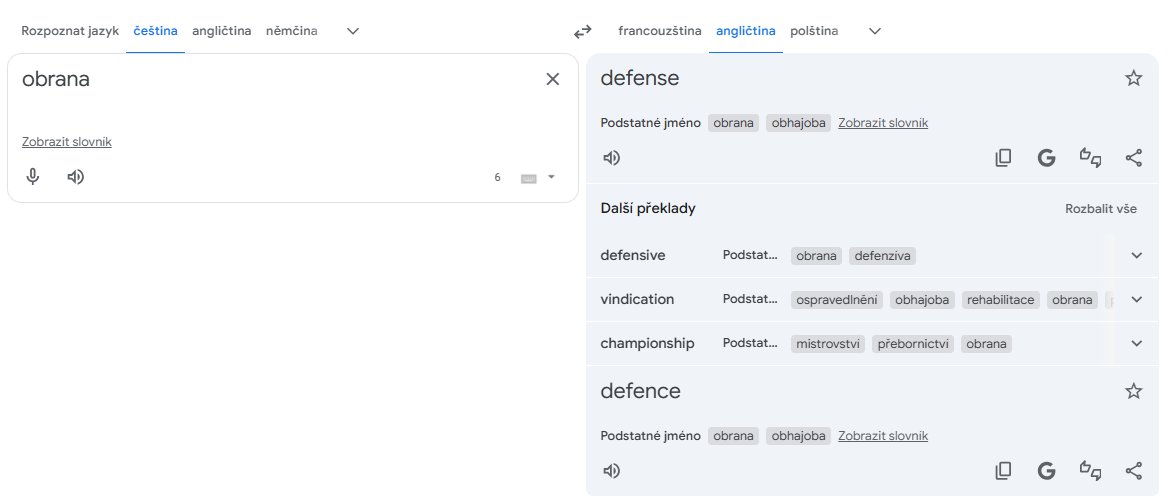
Task: Open the virtual keyboard icon
Action: [x=529, y=177]
